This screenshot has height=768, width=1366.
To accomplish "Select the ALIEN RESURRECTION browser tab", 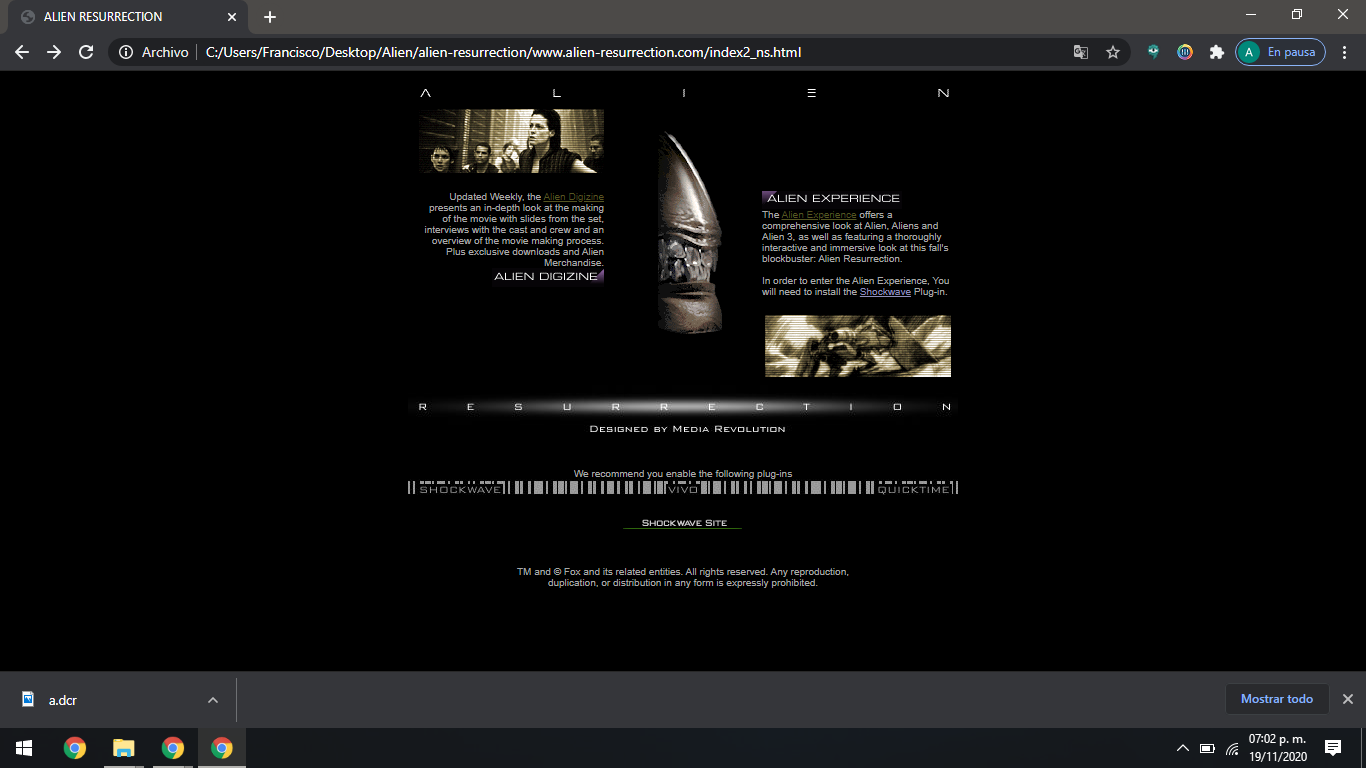I will tap(130, 17).
